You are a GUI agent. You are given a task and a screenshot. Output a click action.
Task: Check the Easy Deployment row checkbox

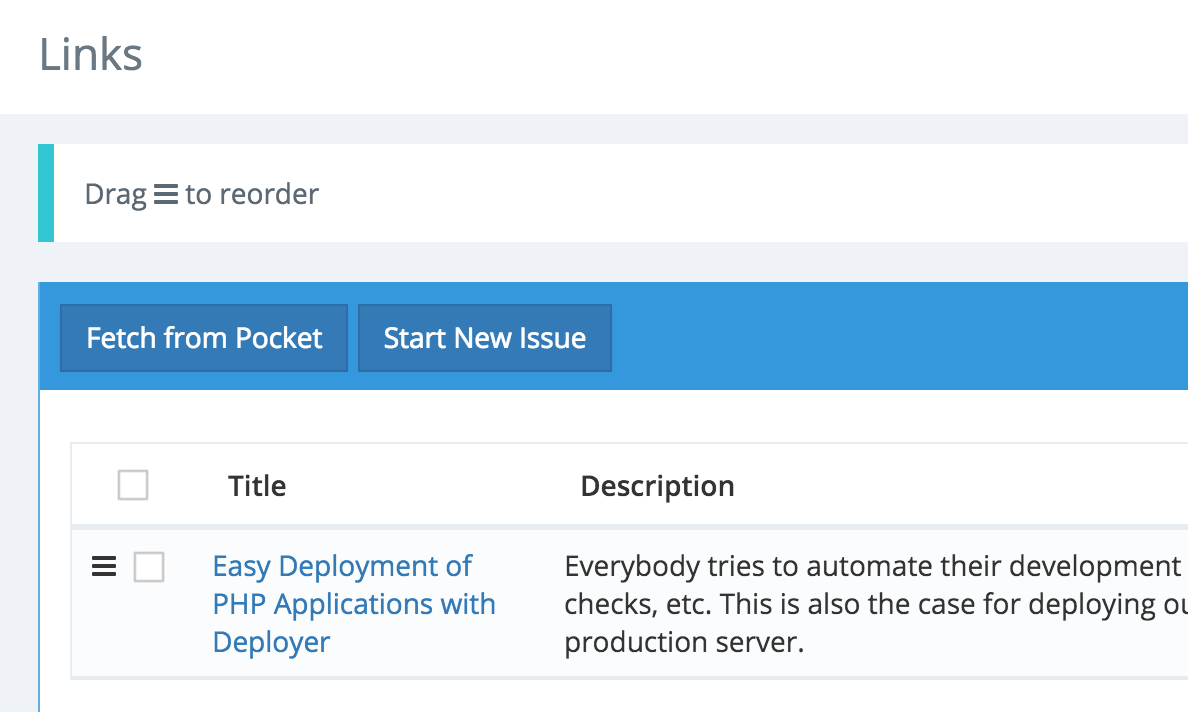click(x=149, y=568)
